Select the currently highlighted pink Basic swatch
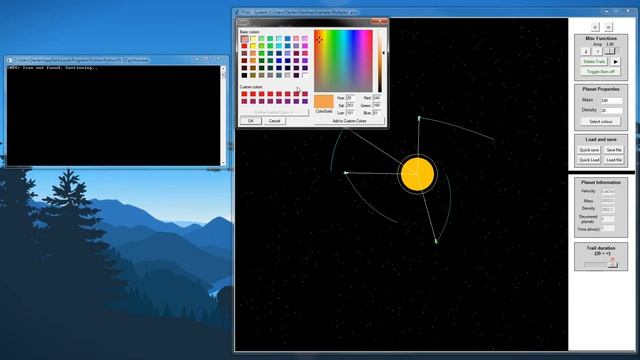The width and height of the screenshot is (640, 360). click(x=244, y=39)
